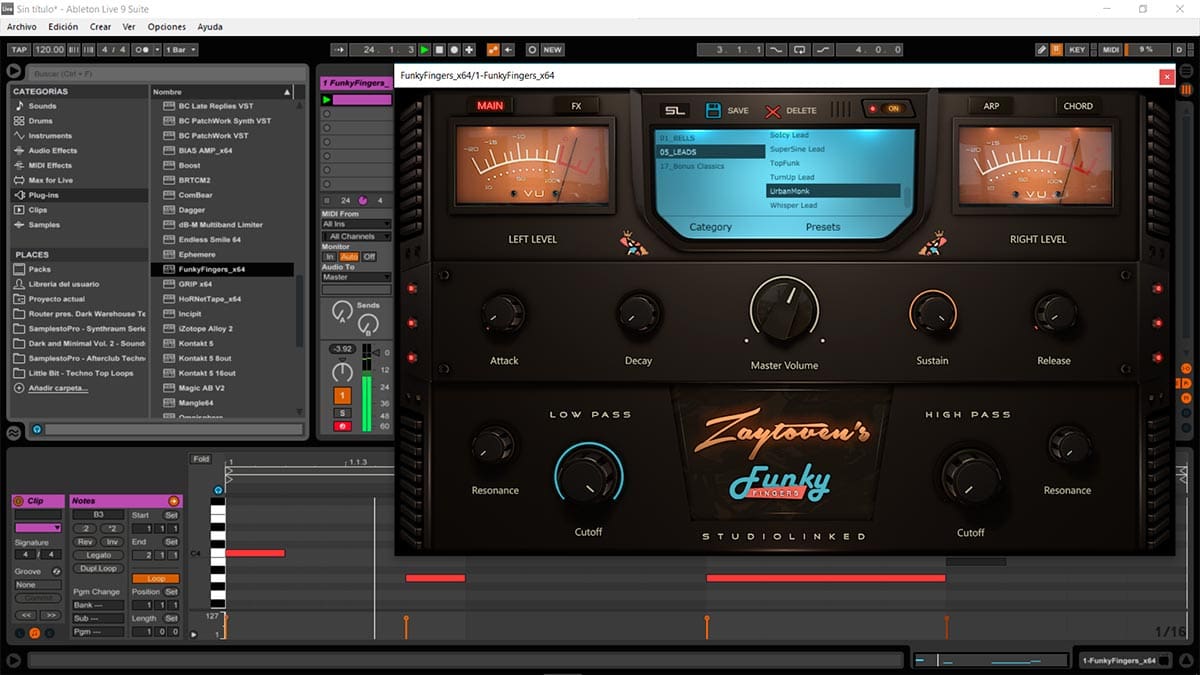Image resolution: width=1200 pixels, height=675 pixels.
Task: Click the plugin SAVE disk icon
Action: tap(714, 110)
